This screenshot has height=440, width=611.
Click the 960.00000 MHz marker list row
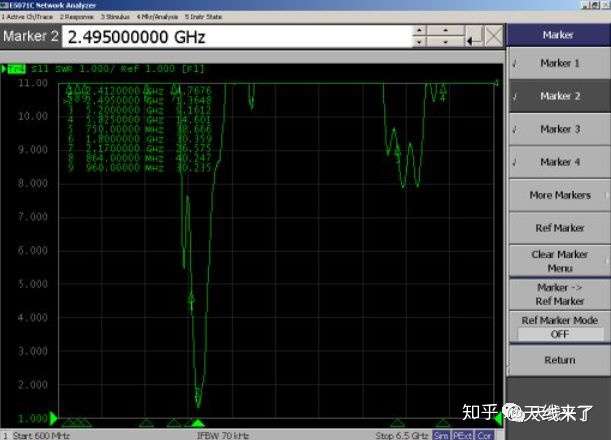(139, 168)
